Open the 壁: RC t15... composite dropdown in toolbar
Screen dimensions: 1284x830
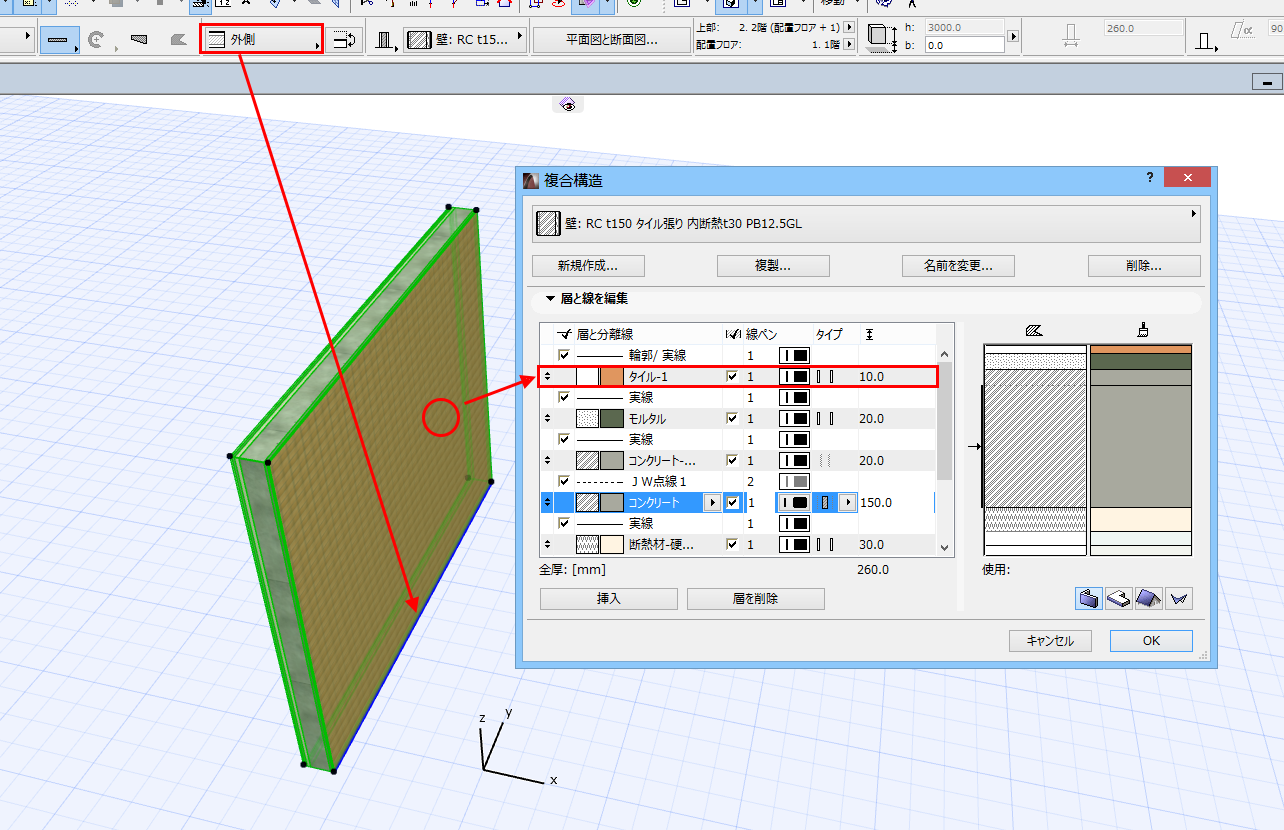[x=465, y=41]
